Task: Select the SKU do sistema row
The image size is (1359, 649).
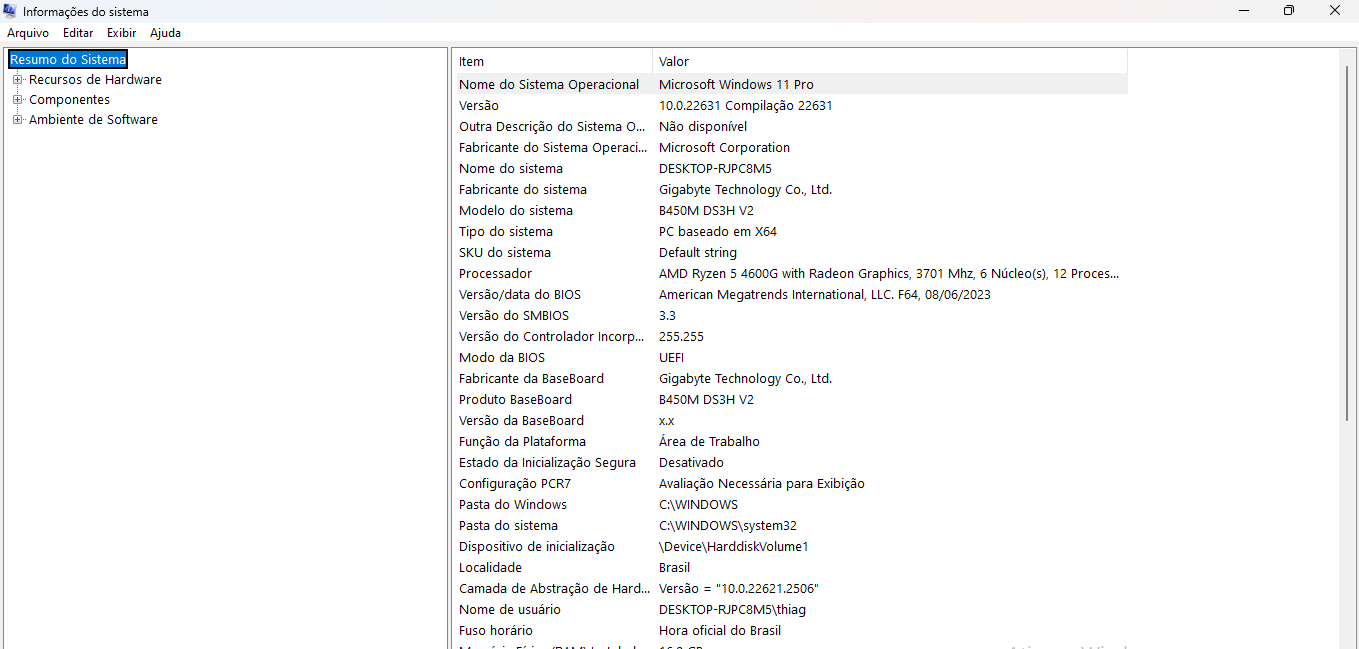Action: pos(790,253)
